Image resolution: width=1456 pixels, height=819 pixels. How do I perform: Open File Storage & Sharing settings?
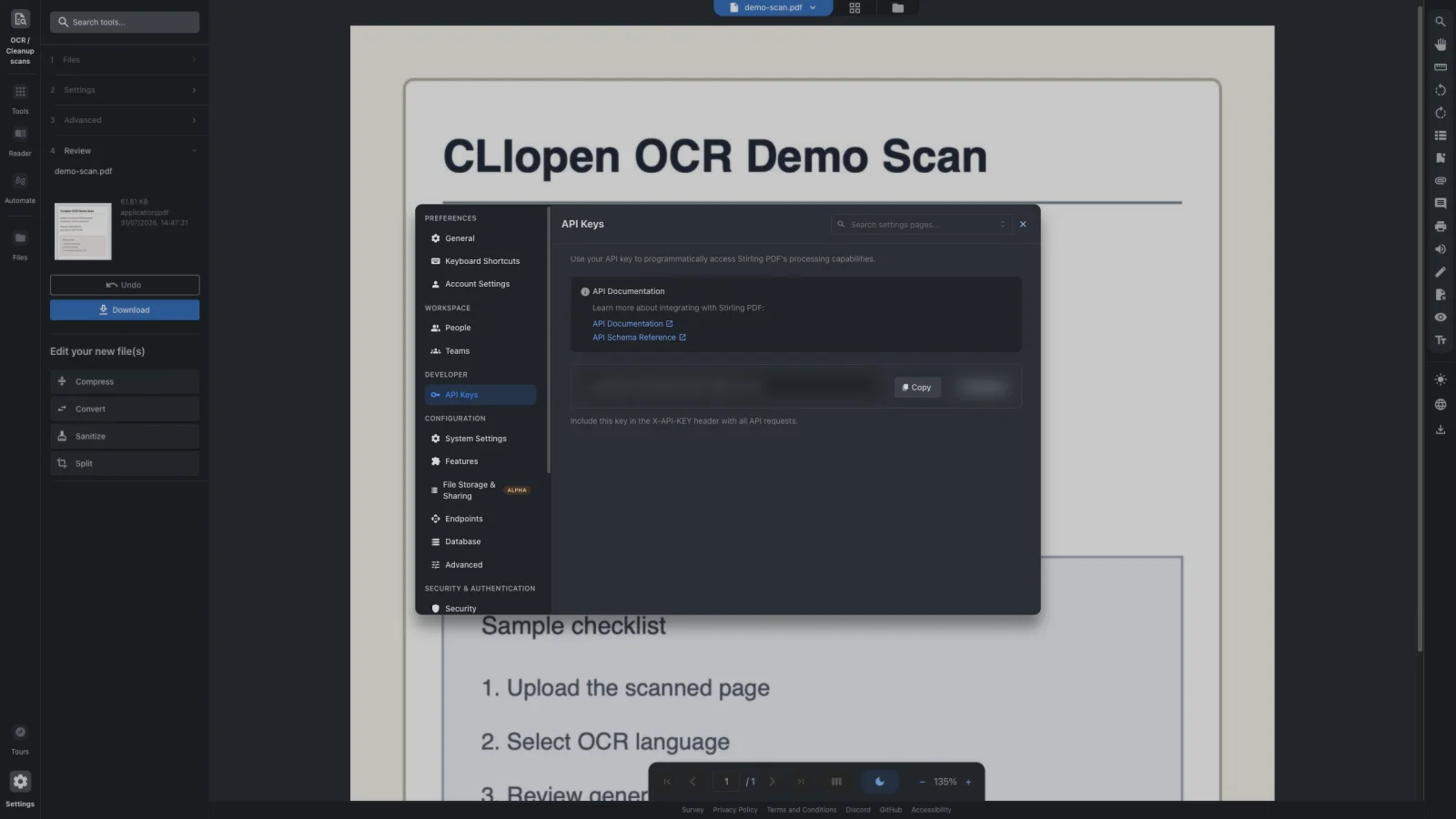click(x=480, y=490)
